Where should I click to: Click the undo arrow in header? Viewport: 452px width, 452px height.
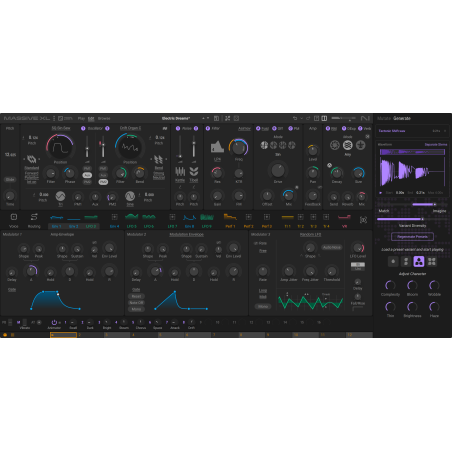295,118
